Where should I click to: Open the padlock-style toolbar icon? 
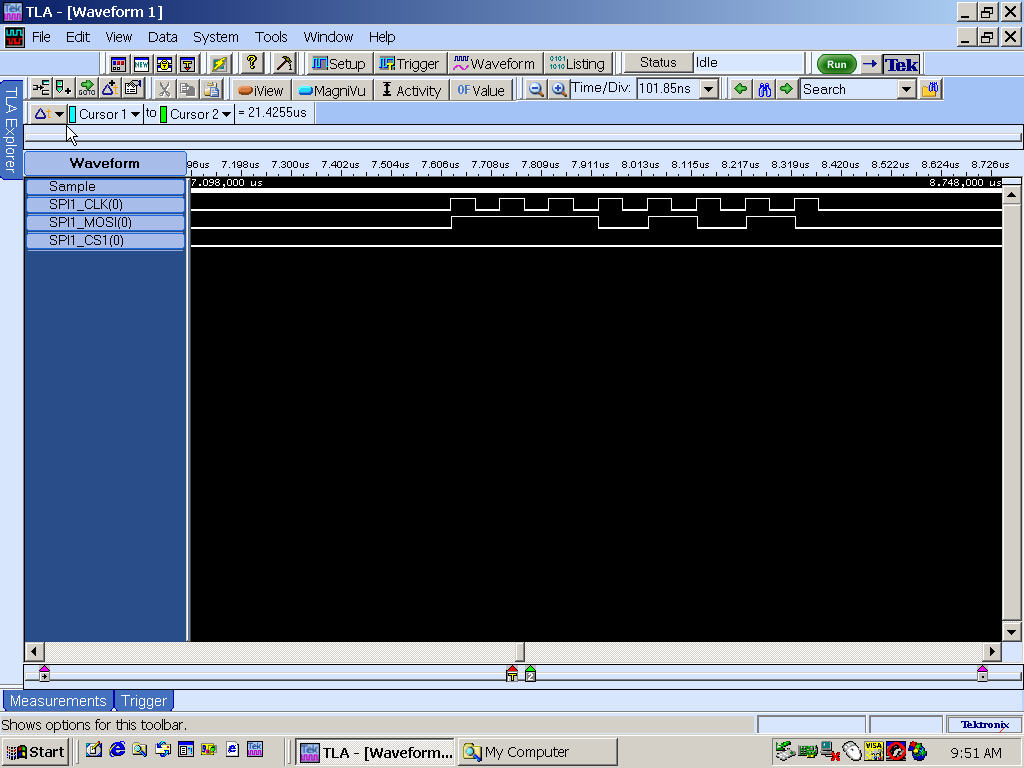coord(165,64)
